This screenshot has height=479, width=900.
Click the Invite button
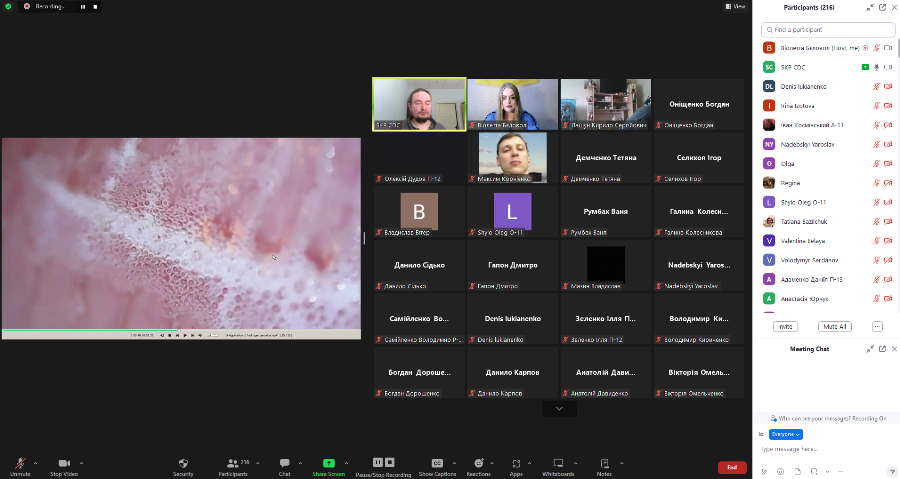786,326
